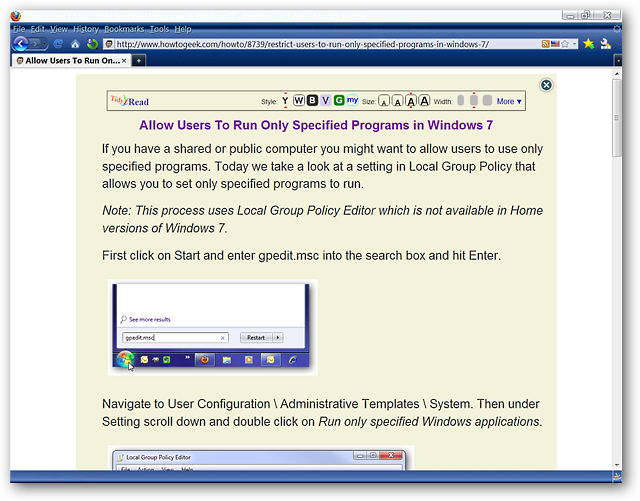Open the Tools menu
The width and height of the screenshot is (640, 501).
click(159, 29)
